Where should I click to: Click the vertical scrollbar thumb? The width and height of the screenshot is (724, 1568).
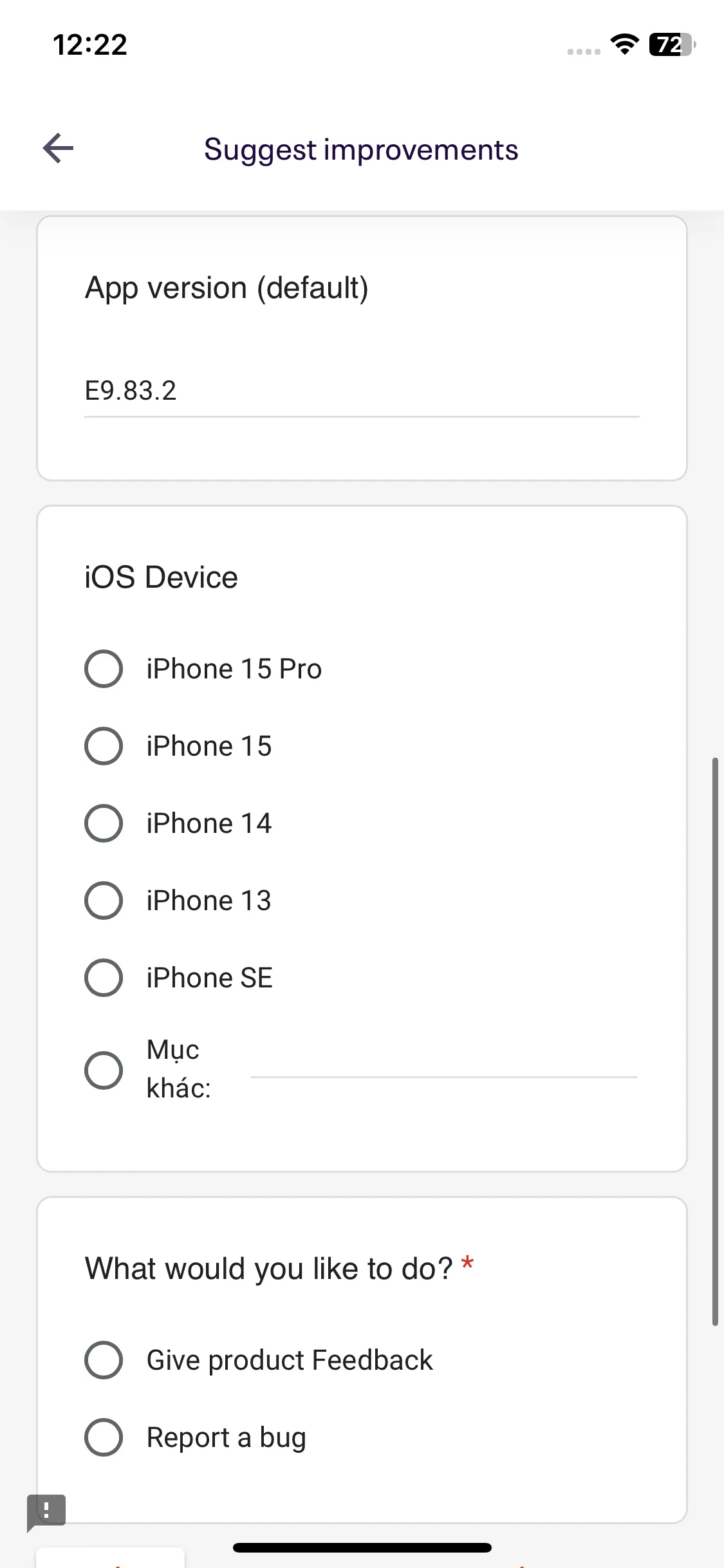(715, 1041)
